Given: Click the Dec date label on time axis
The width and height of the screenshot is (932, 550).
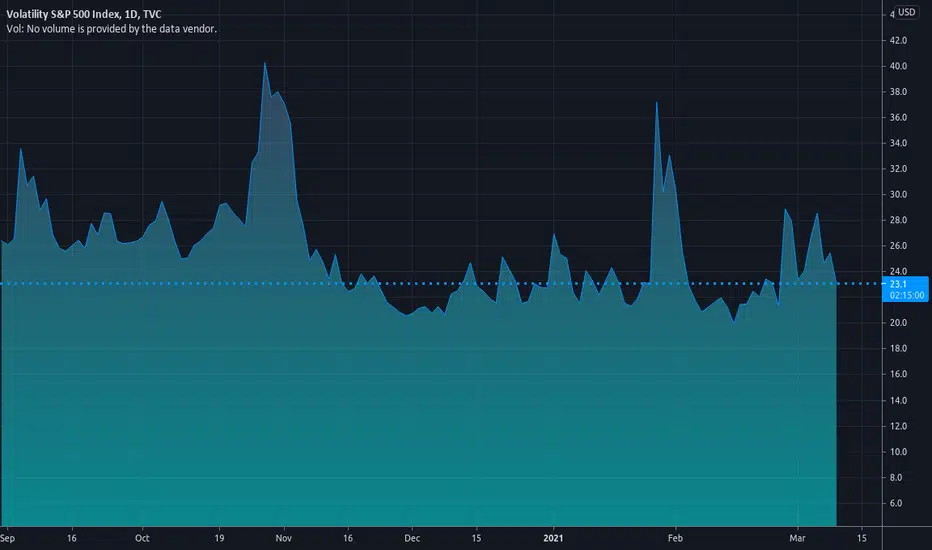Looking at the screenshot, I should coord(412,538).
